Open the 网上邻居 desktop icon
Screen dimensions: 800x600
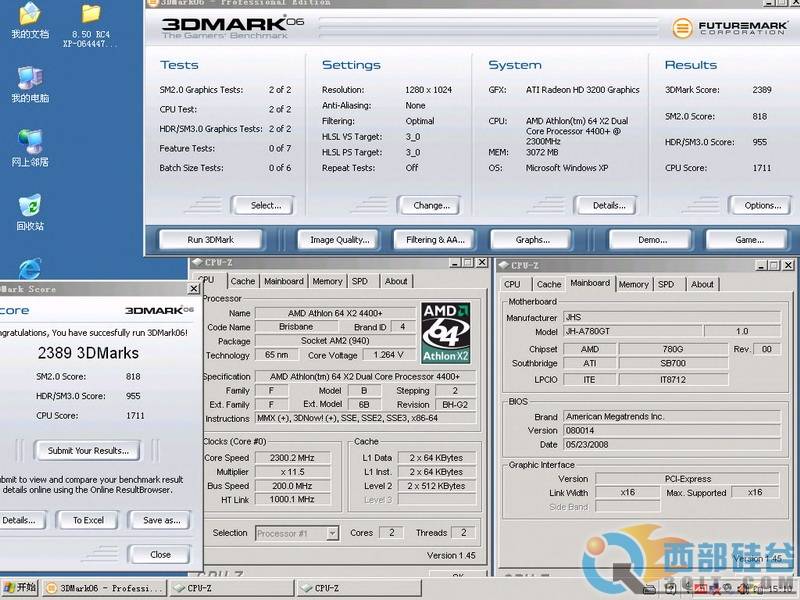click(x=30, y=148)
